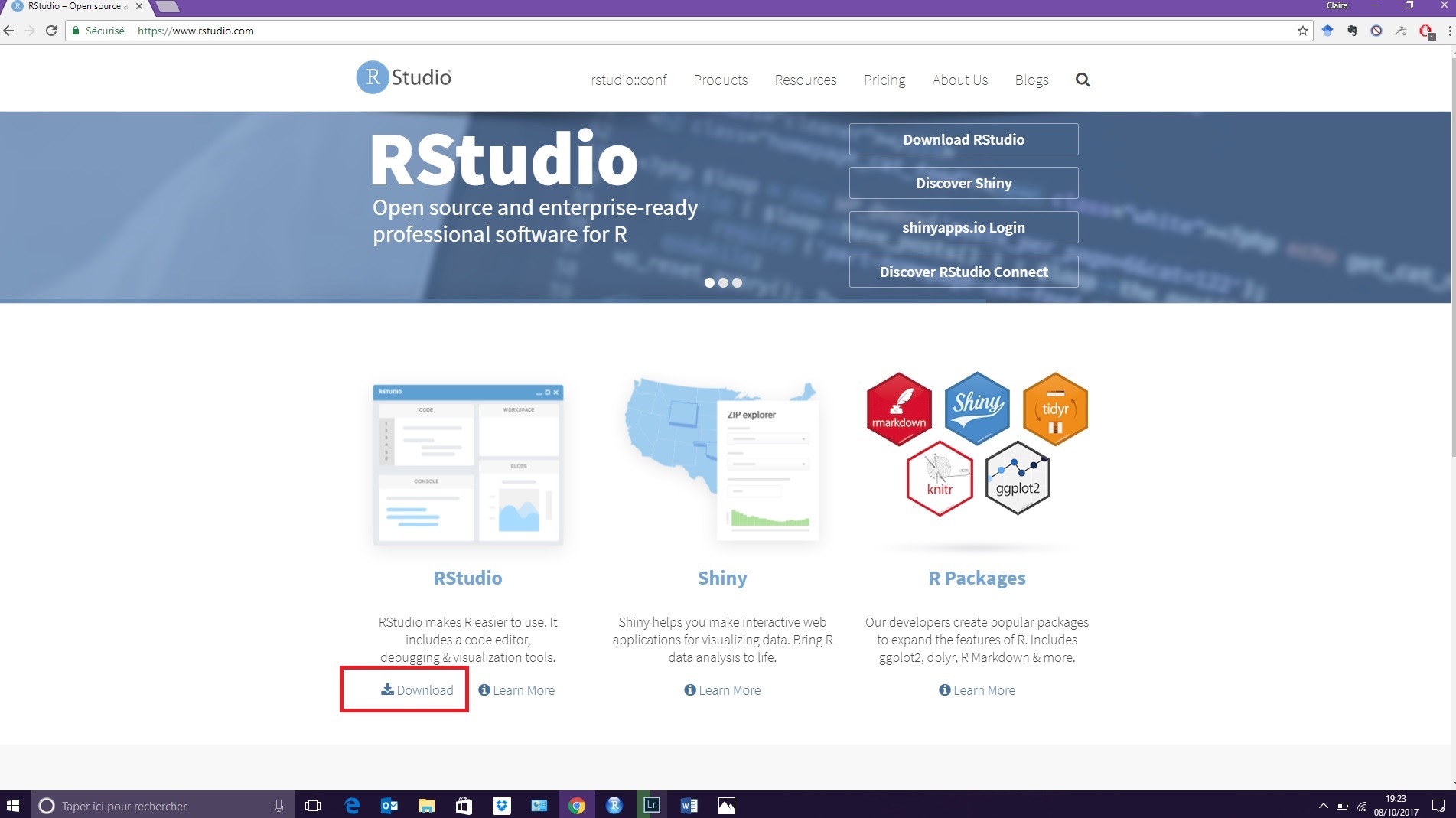1456x818 pixels.
Task: Open Dropbox from taskbar
Action: click(x=502, y=805)
